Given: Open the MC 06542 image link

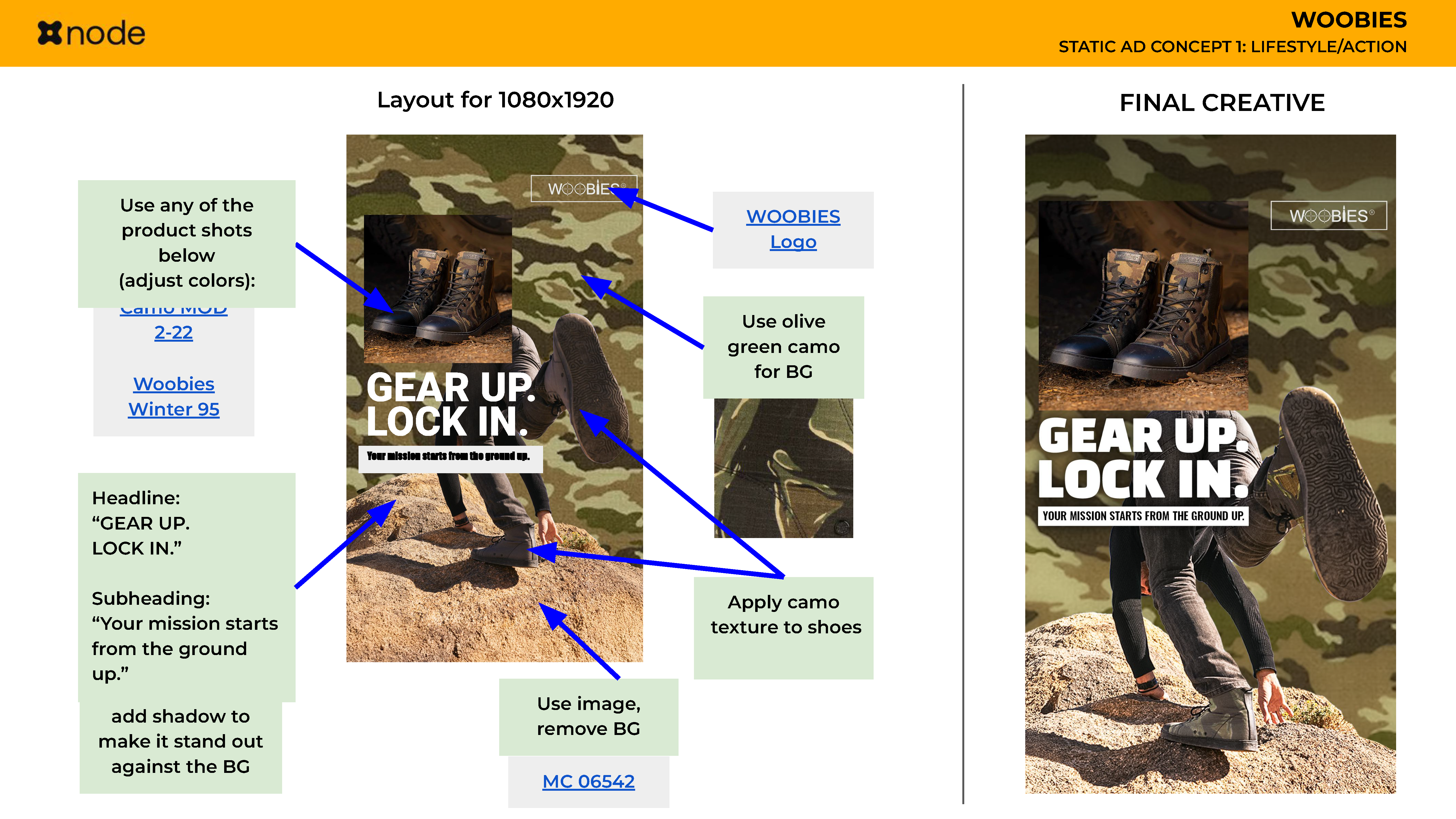Looking at the screenshot, I should (x=588, y=781).
